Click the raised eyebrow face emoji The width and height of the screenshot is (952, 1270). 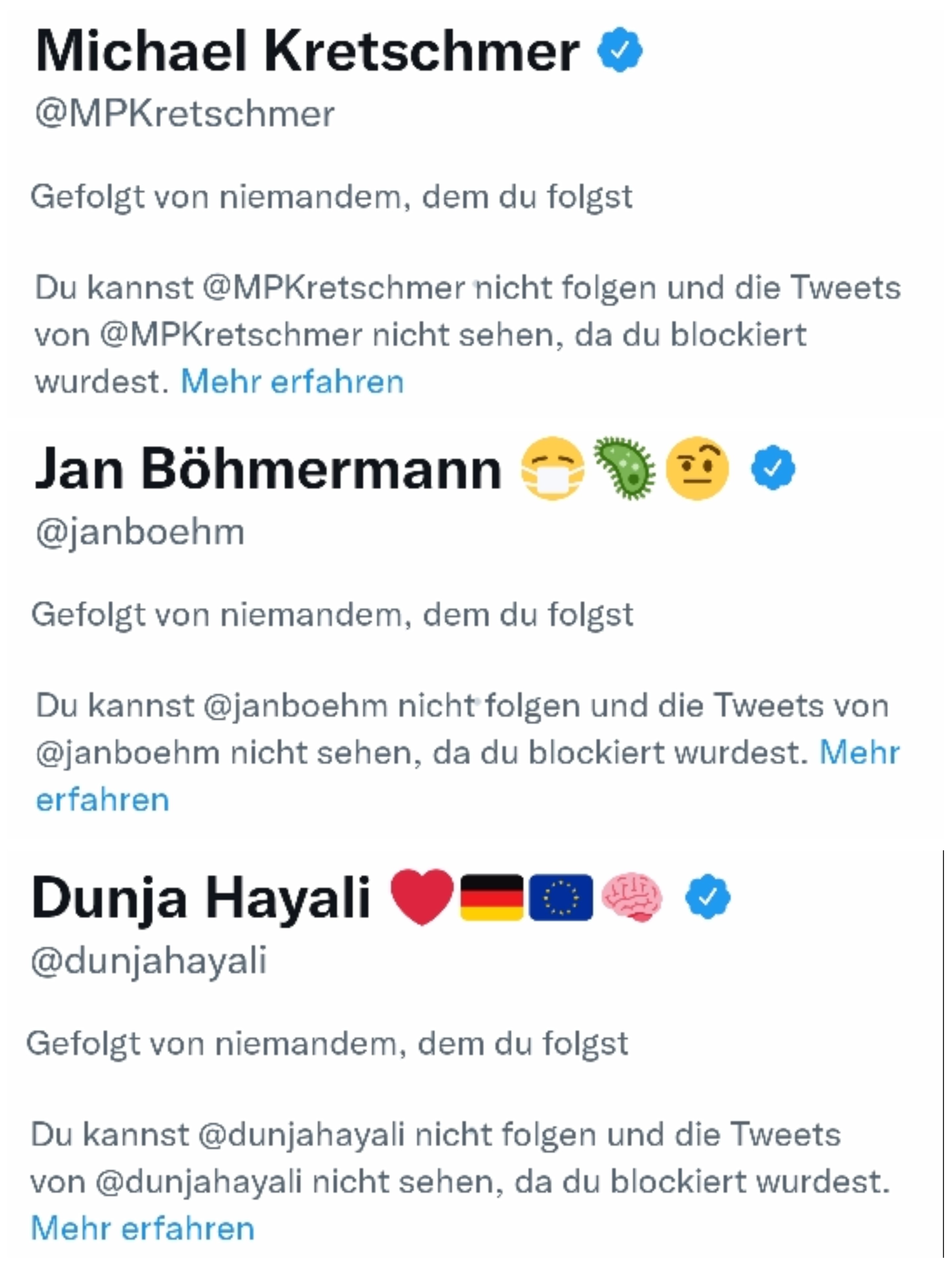coord(696,469)
